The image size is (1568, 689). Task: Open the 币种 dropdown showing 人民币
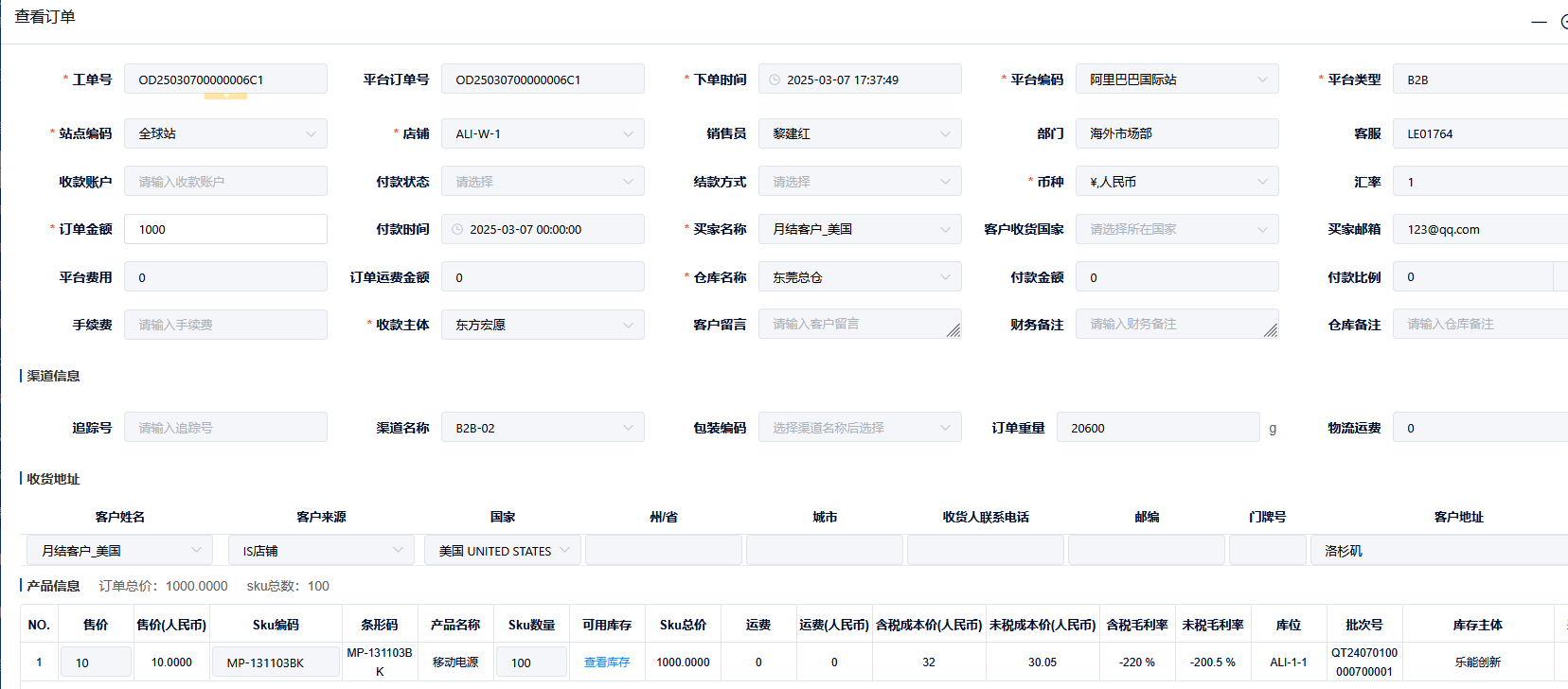tap(1177, 182)
